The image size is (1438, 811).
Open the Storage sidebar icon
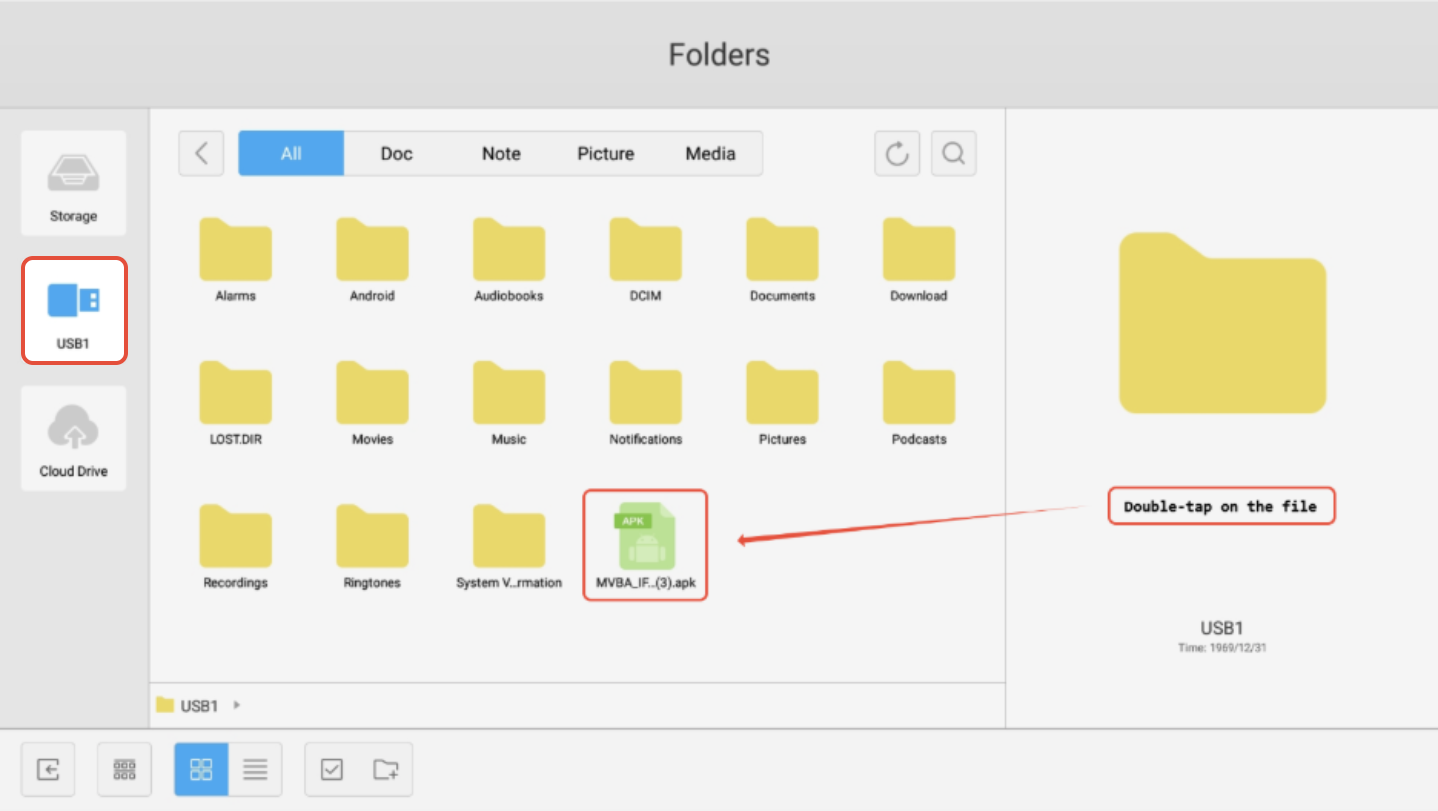73,183
